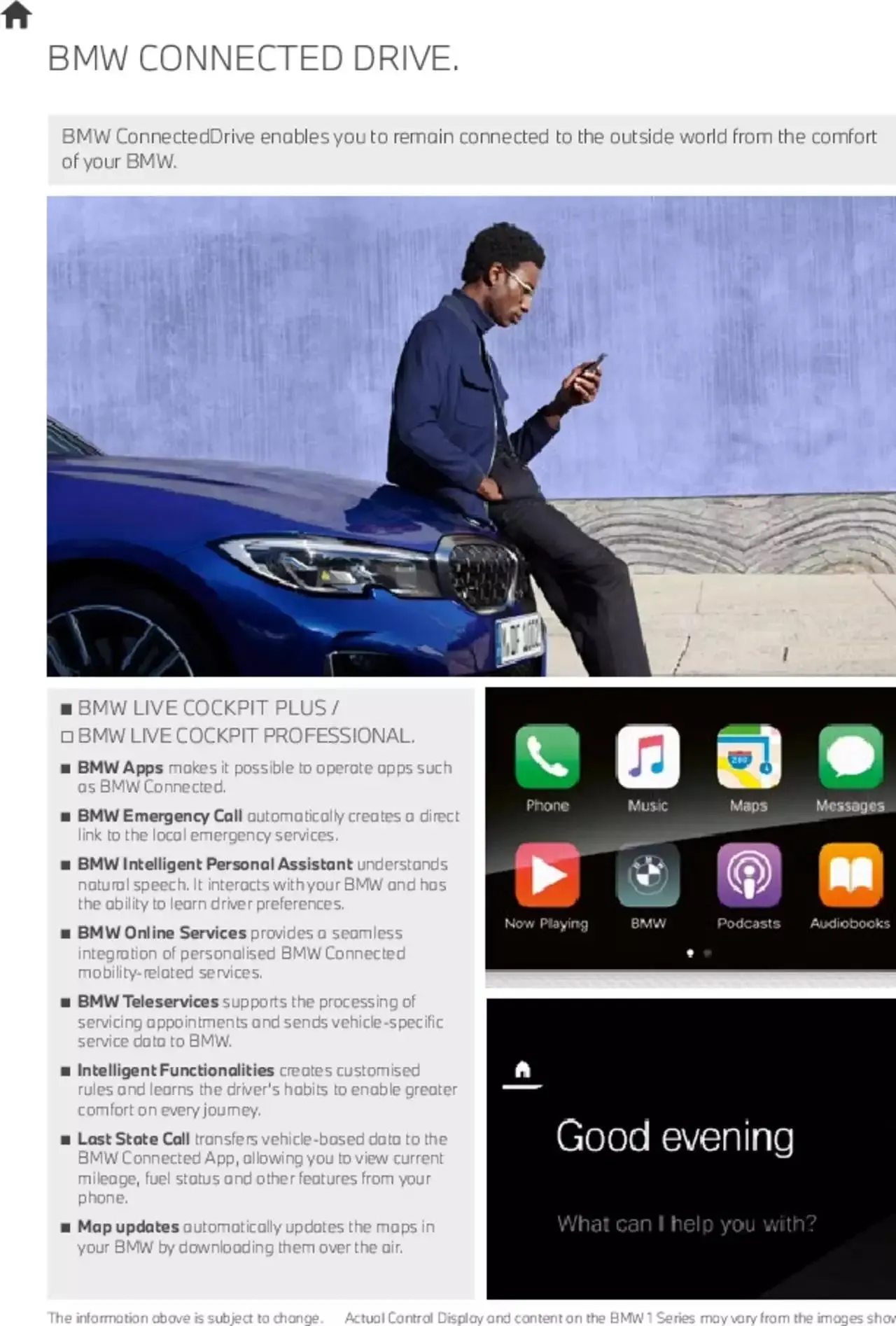Click the blue BMW photo
Screen dimensions: 896x1326
point(471,436)
